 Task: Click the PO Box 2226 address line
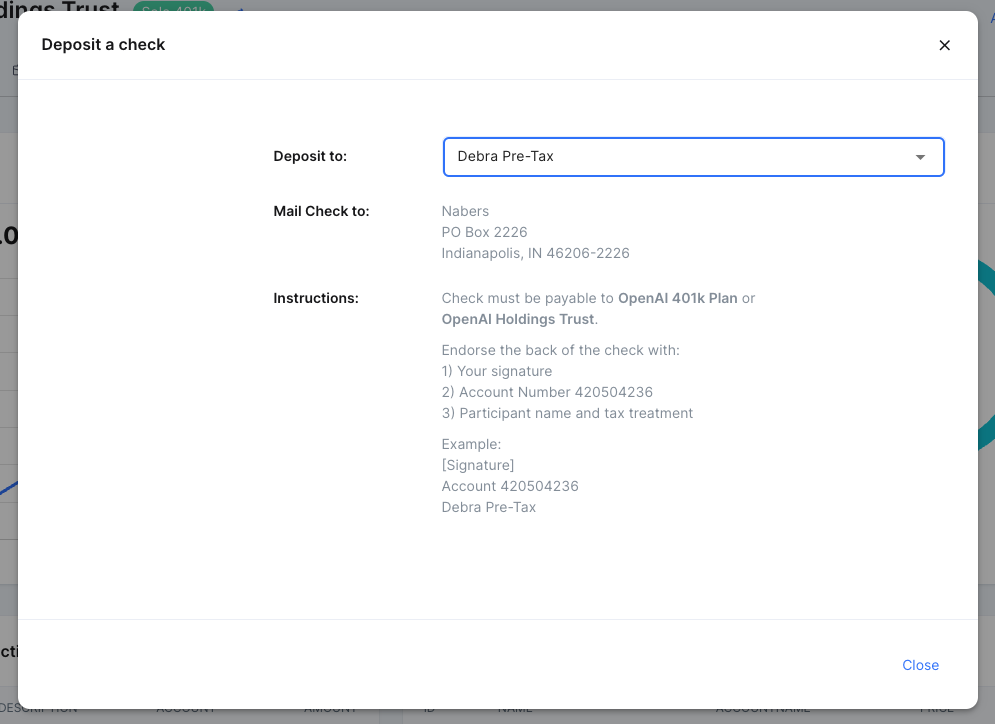click(484, 232)
